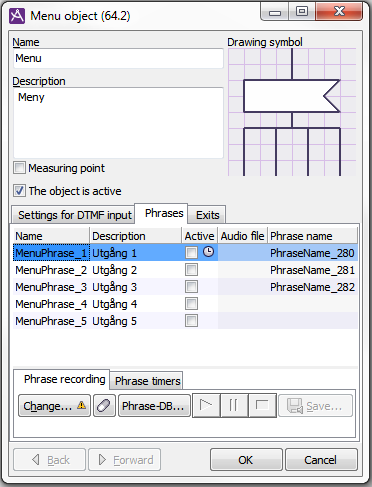Select the MenuPhrase_3 row

pyautogui.click(x=185, y=287)
